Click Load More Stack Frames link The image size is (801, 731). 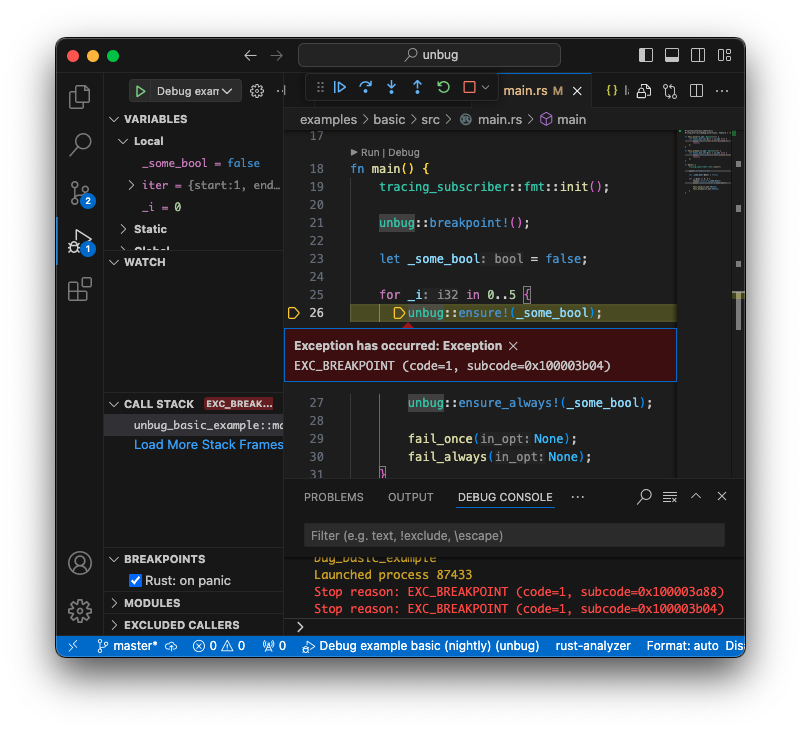[208, 445]
